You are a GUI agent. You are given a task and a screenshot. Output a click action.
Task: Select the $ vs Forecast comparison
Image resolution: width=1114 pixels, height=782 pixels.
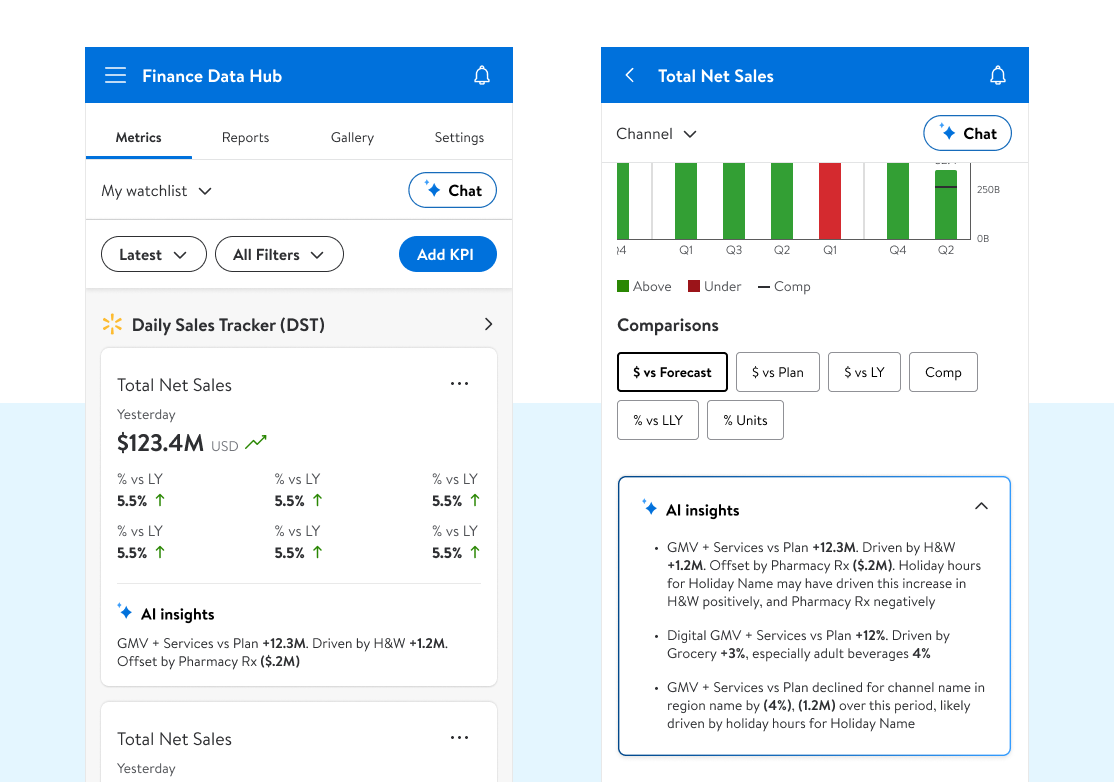pos(672,372)
